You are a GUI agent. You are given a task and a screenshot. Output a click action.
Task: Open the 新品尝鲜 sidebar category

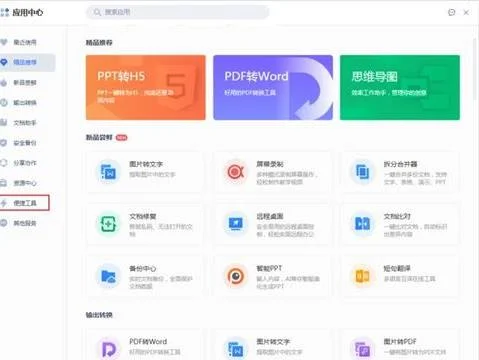point(25,83)
